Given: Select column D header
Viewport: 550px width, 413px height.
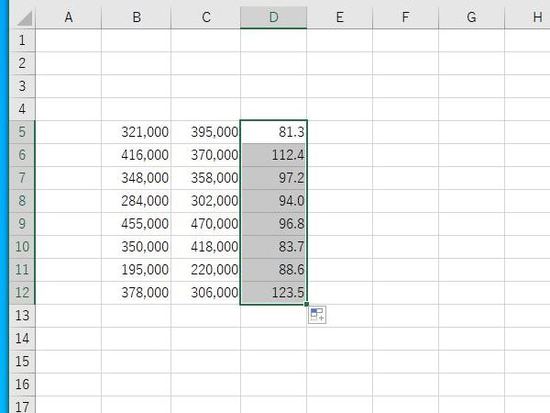Looking at the screenshot, I should [x=274, y=17].
